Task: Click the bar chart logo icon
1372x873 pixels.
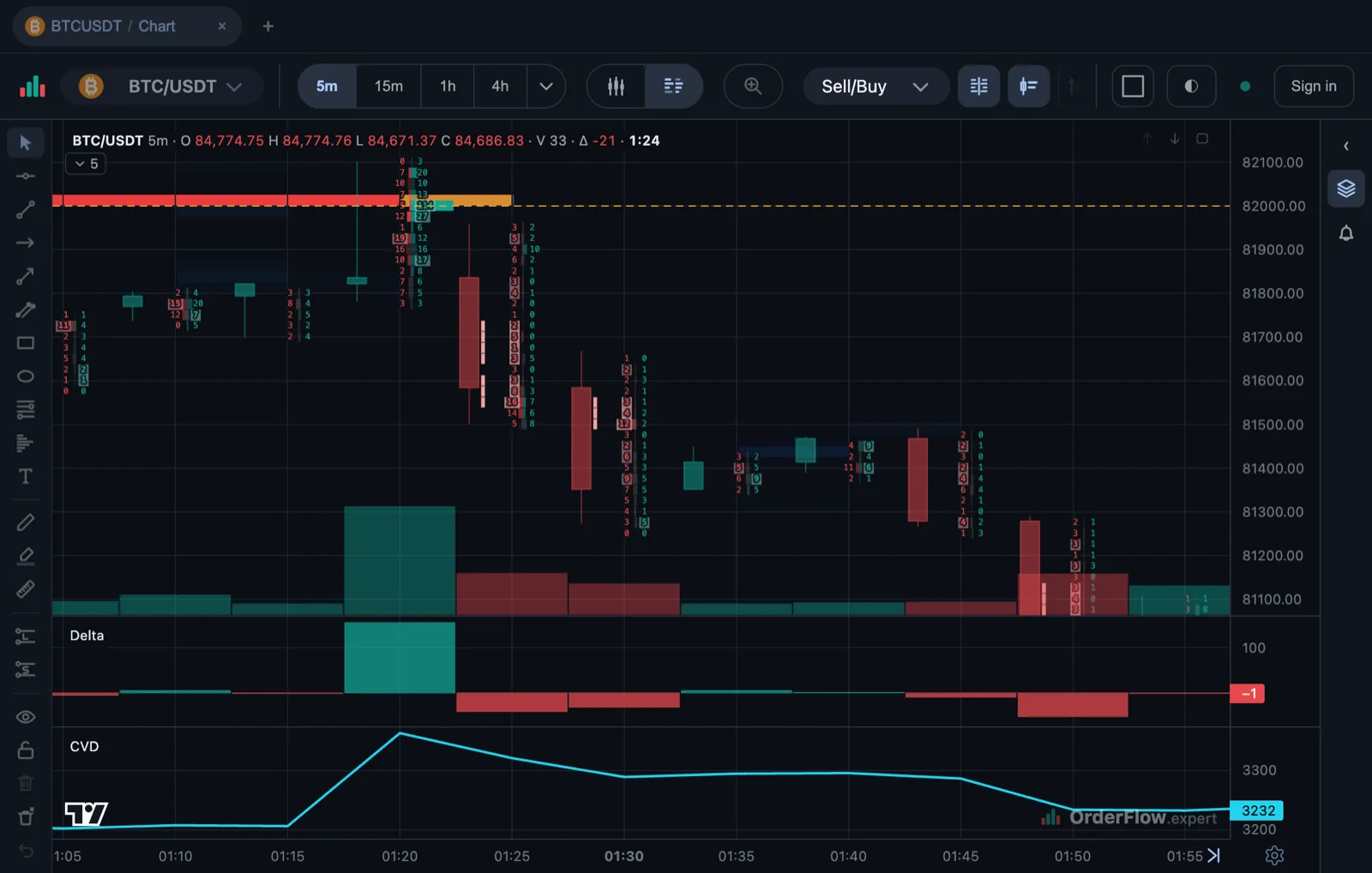Action: [x=33, y=86]
